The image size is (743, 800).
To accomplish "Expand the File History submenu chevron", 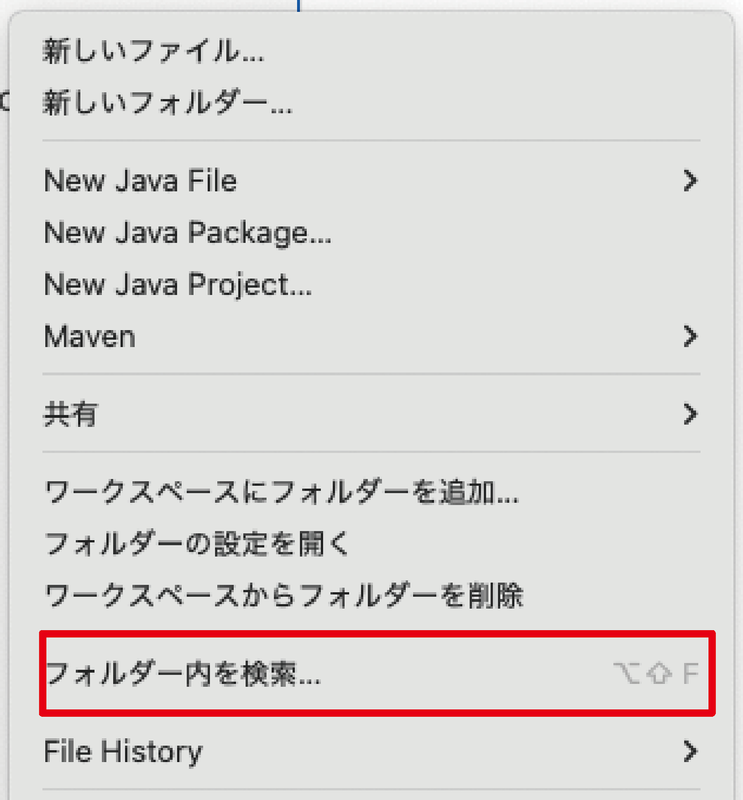I will (688, 750).
